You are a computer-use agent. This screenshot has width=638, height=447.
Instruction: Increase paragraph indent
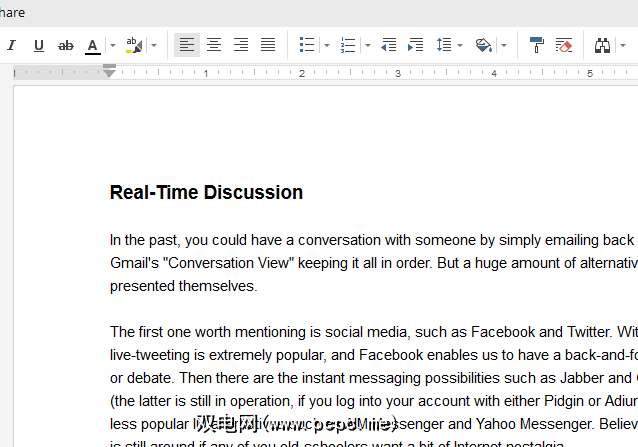416,45
